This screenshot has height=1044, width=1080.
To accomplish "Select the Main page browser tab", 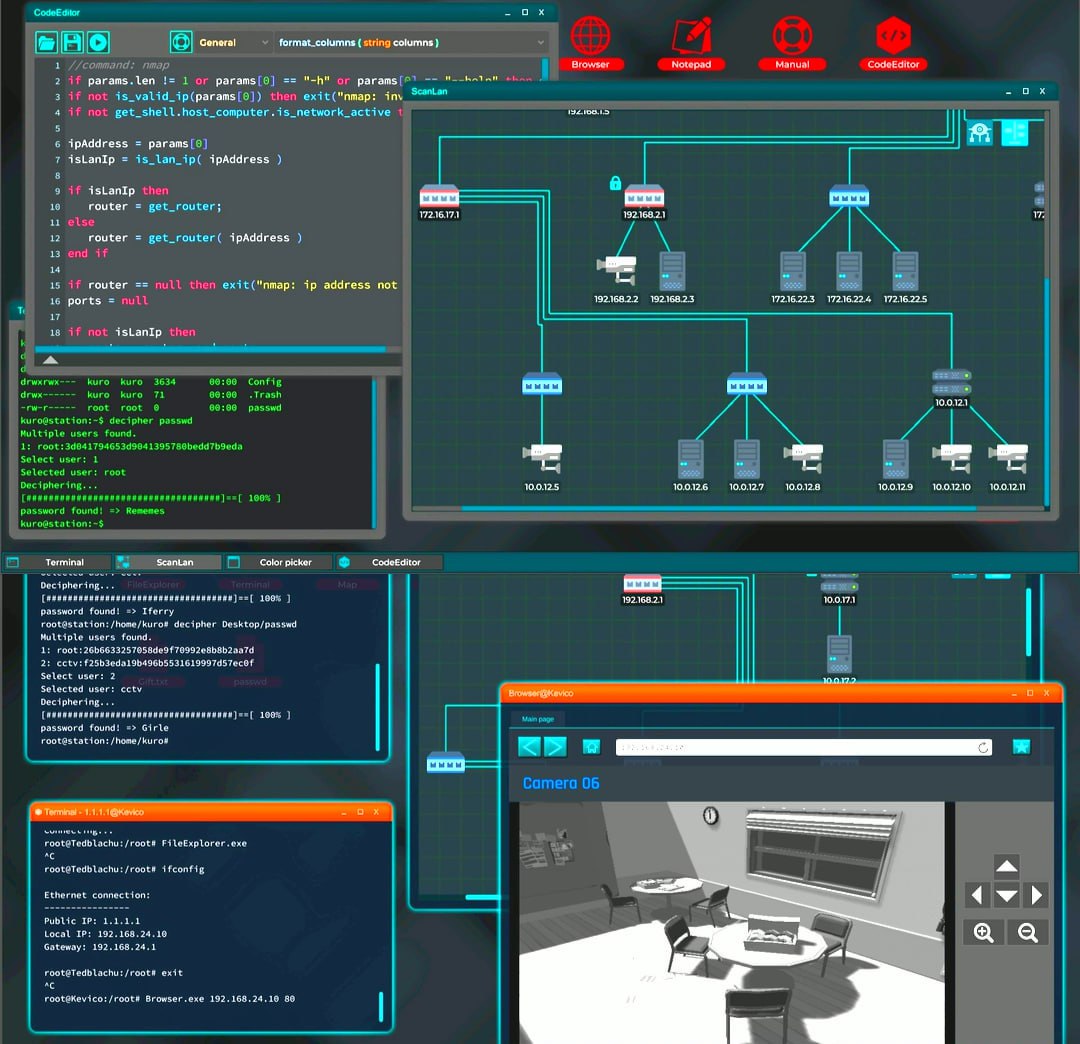I will 538,719.
